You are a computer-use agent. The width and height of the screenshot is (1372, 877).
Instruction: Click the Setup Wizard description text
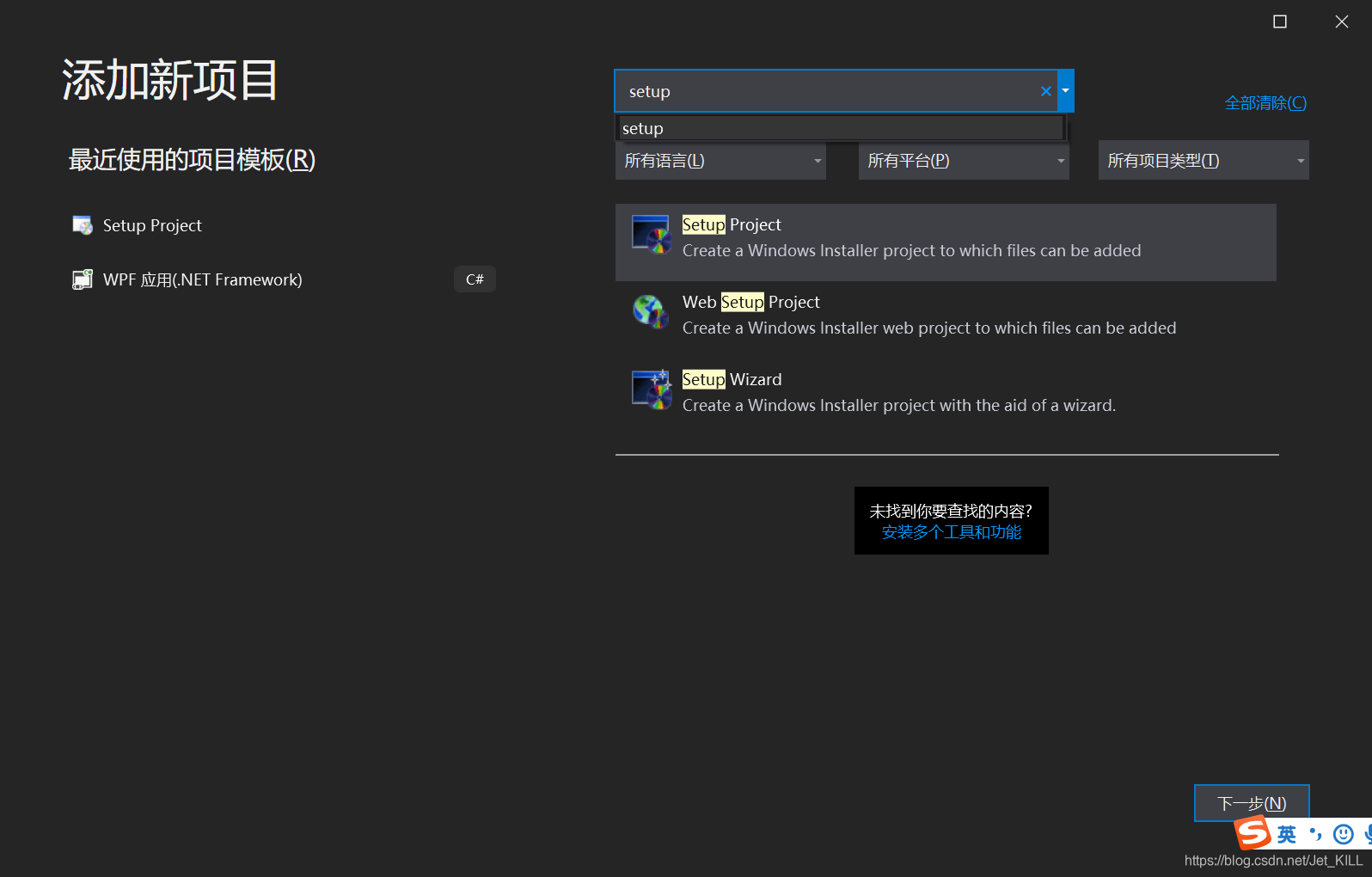click(899, 405)
